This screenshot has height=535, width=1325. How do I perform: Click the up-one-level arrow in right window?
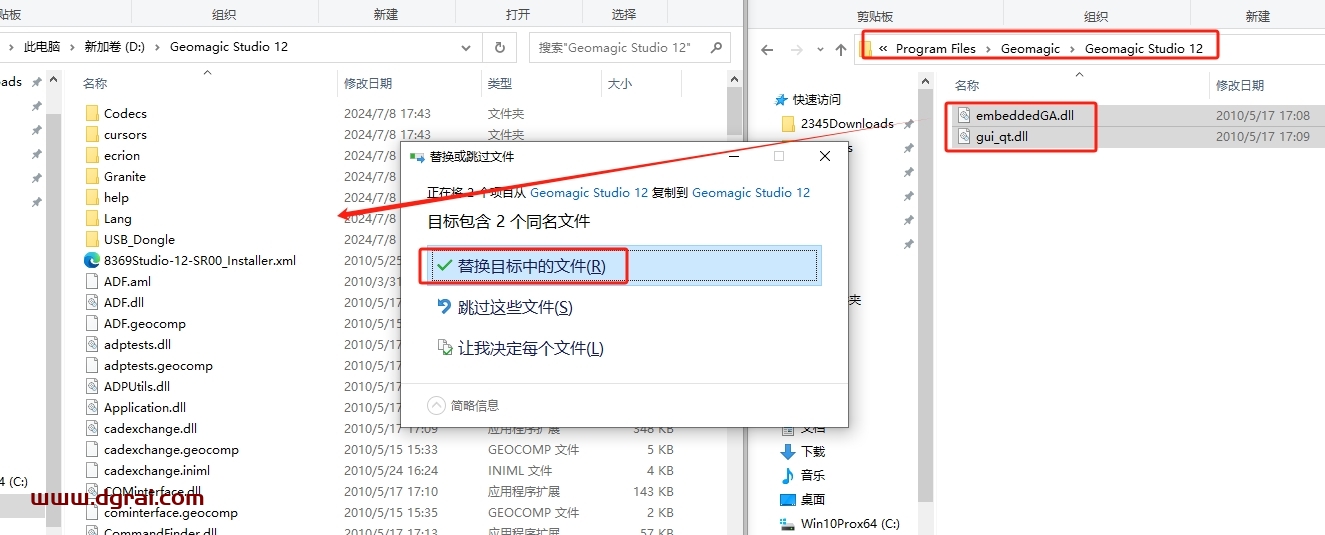[x=841, y=49]
